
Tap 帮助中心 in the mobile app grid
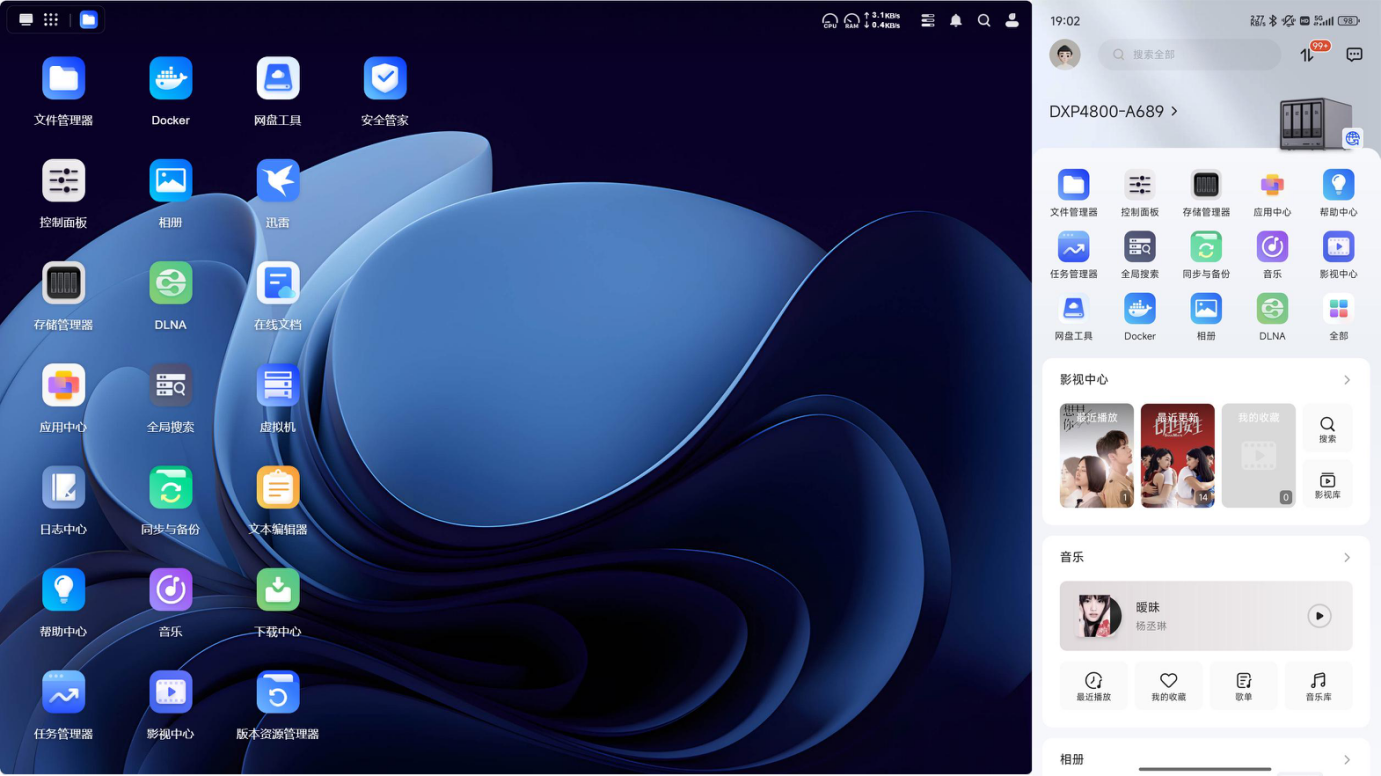(1339, 185)
